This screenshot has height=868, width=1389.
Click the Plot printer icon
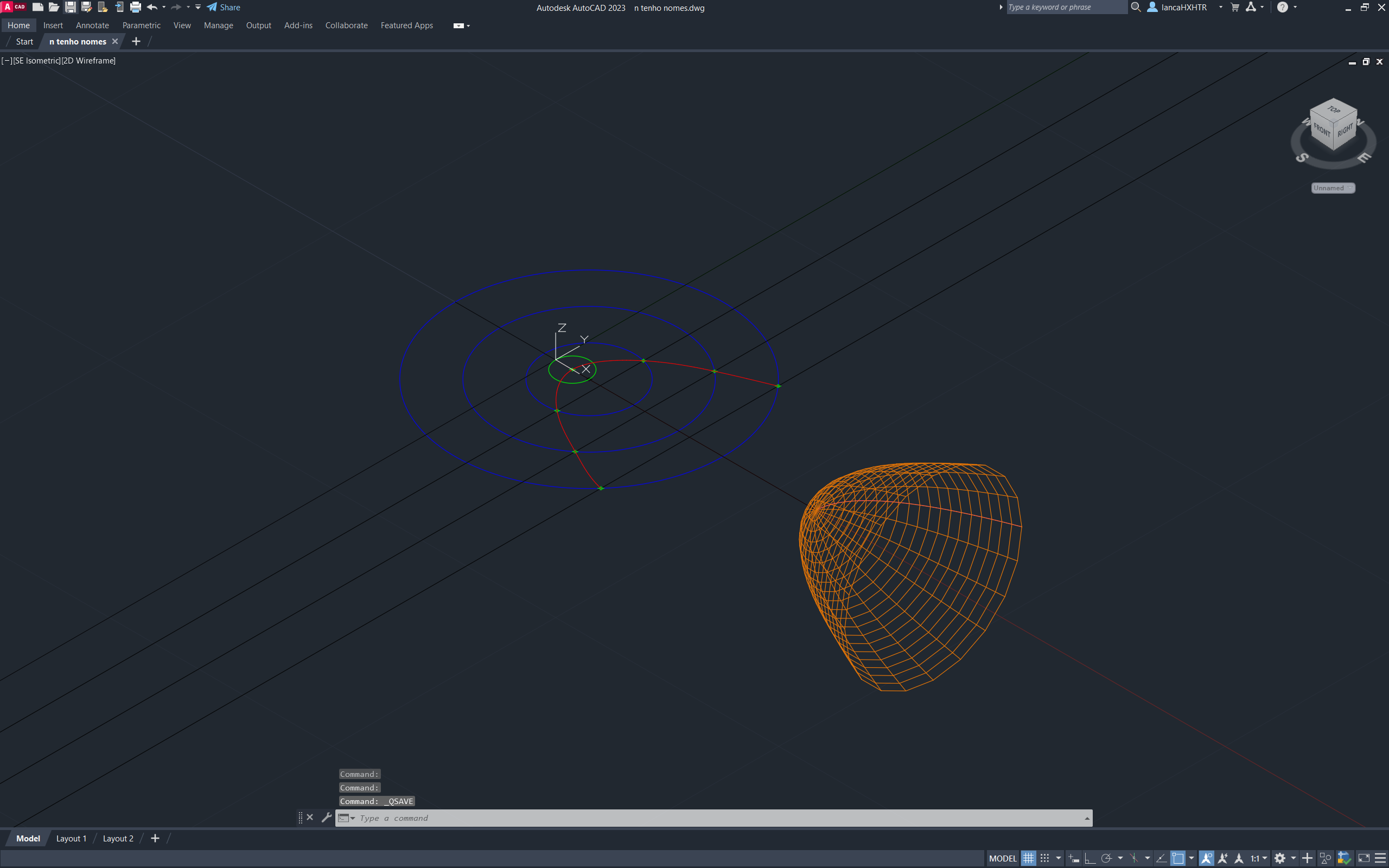tap(136, 8)
